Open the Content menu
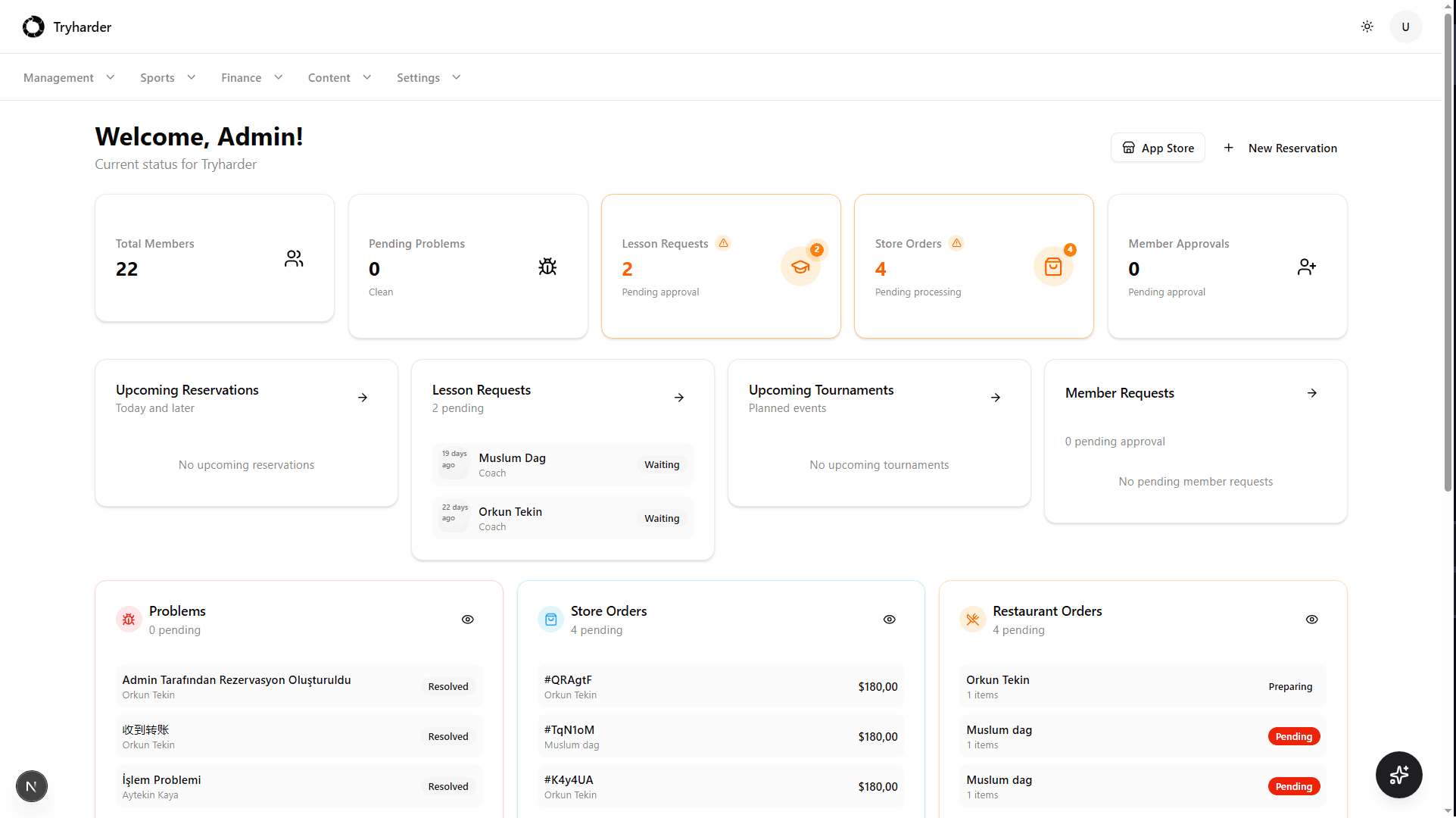The width and height of the screenshot is (1456, 818). [x=339, y=77]
